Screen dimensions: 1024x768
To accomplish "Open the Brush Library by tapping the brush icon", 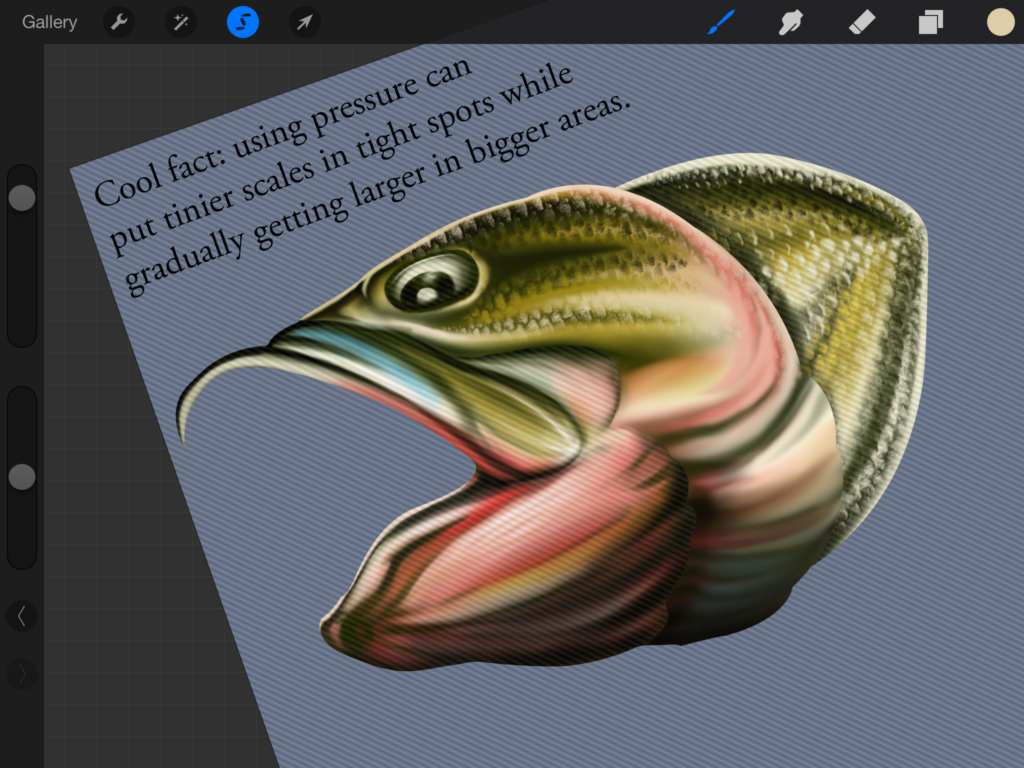I will [x=722, y=22].
